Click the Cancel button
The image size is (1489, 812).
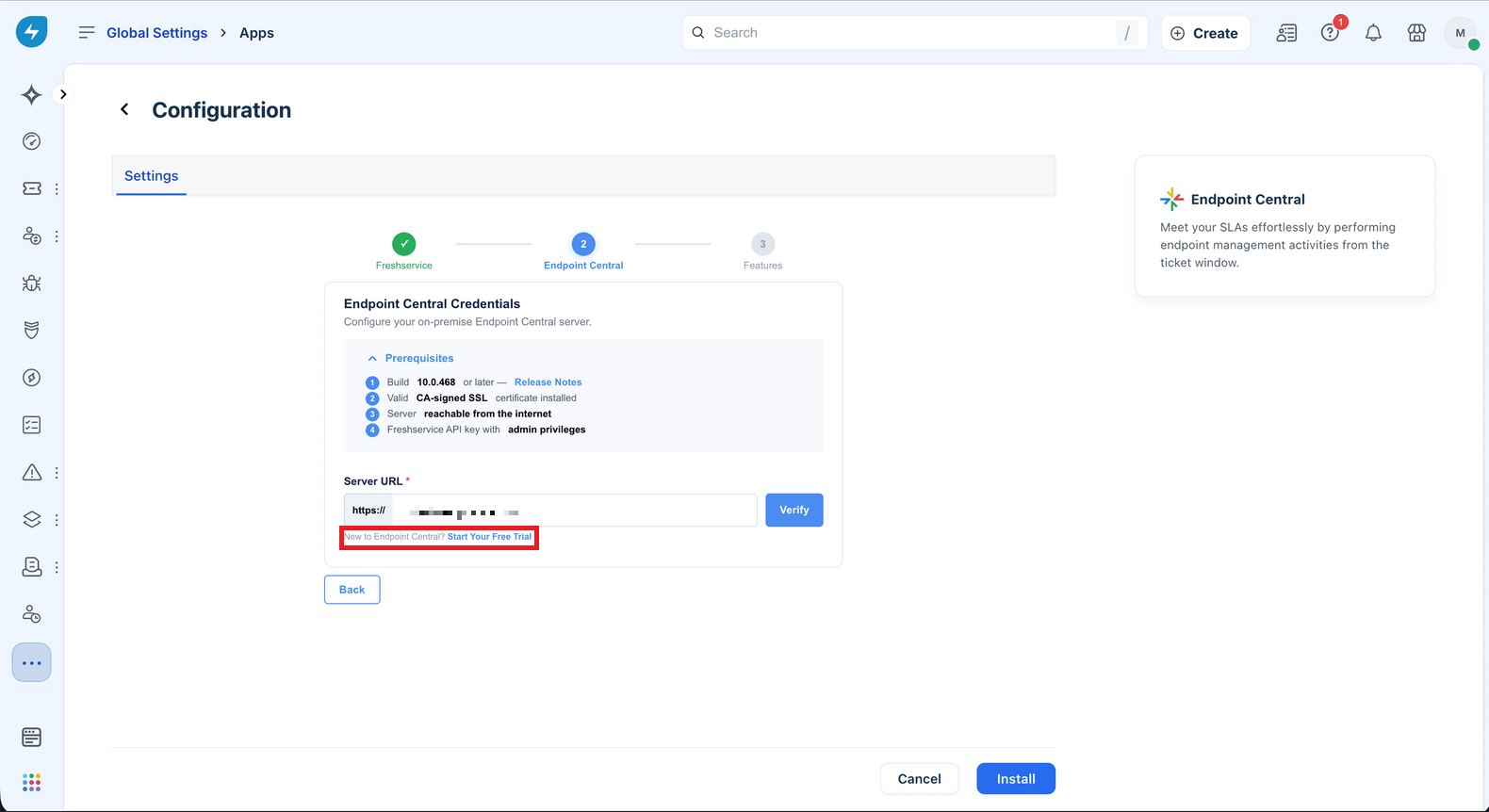tap(919, 779)
